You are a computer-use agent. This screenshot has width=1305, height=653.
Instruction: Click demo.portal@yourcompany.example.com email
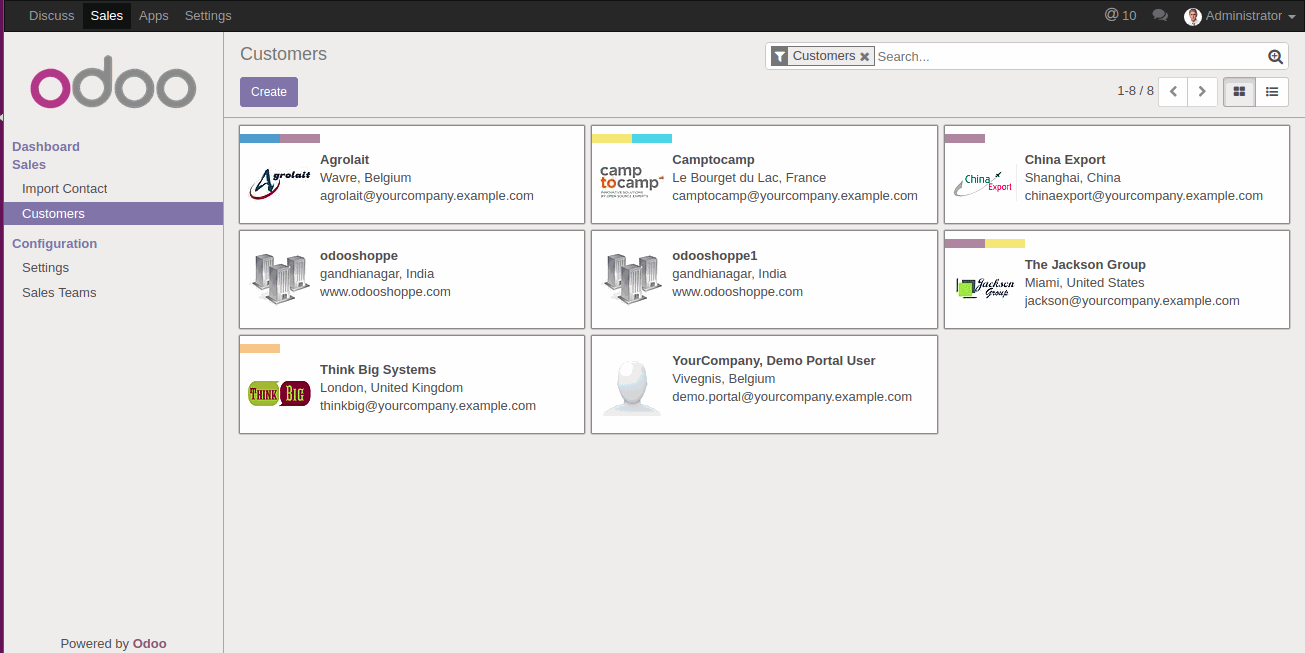pos(792,397)
